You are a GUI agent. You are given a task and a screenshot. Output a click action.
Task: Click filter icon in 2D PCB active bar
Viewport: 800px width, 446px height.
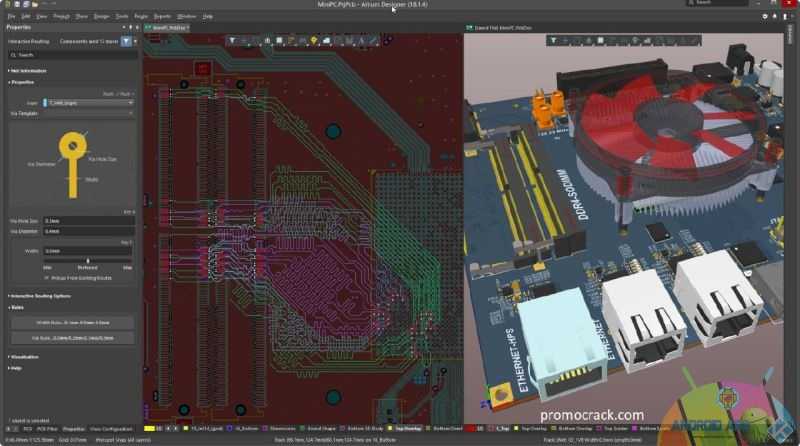pyautogui.click(x=232, y=40)
